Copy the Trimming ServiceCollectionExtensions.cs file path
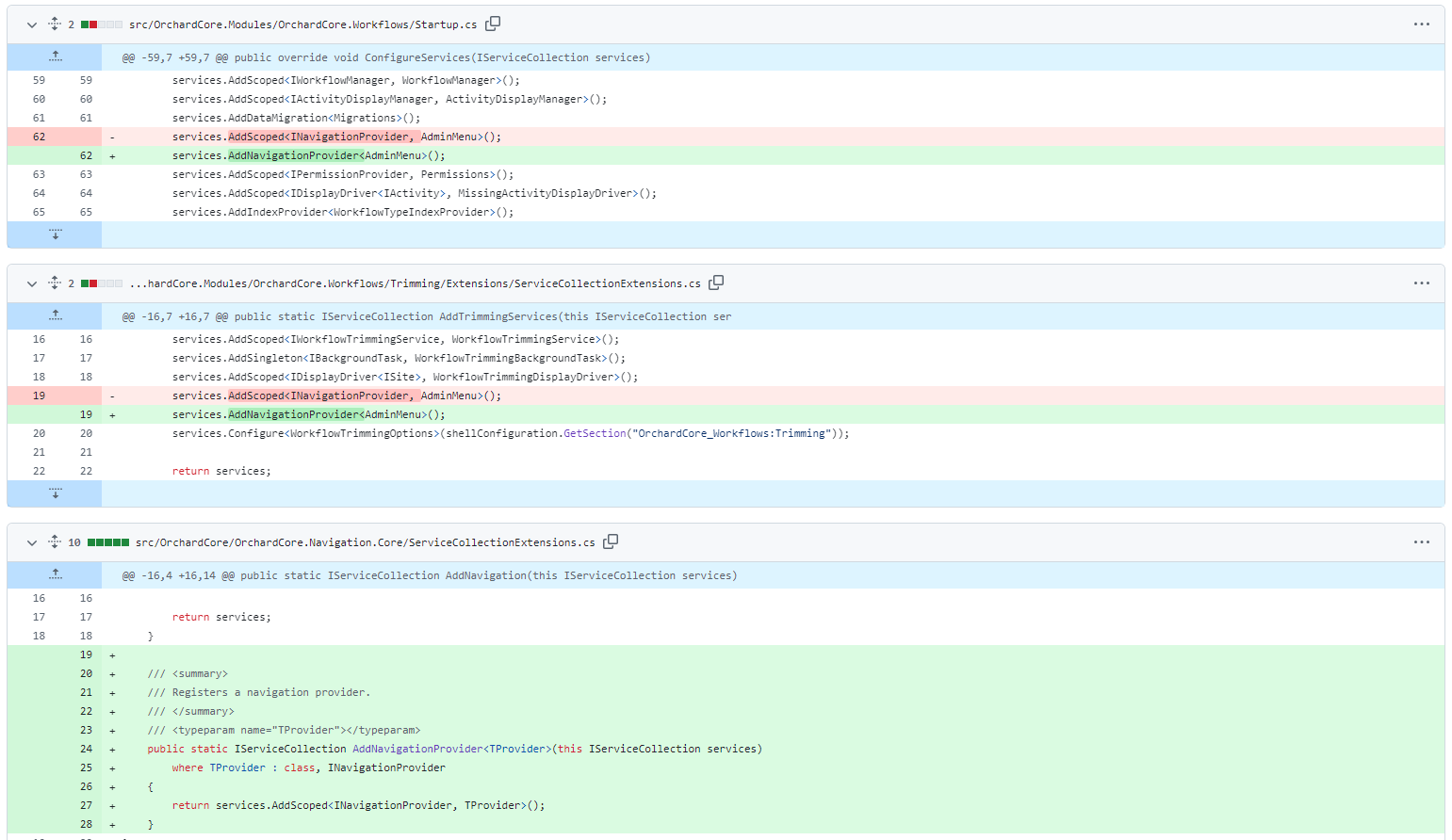This screenshot has height=840, width=1452. (716, 283)
